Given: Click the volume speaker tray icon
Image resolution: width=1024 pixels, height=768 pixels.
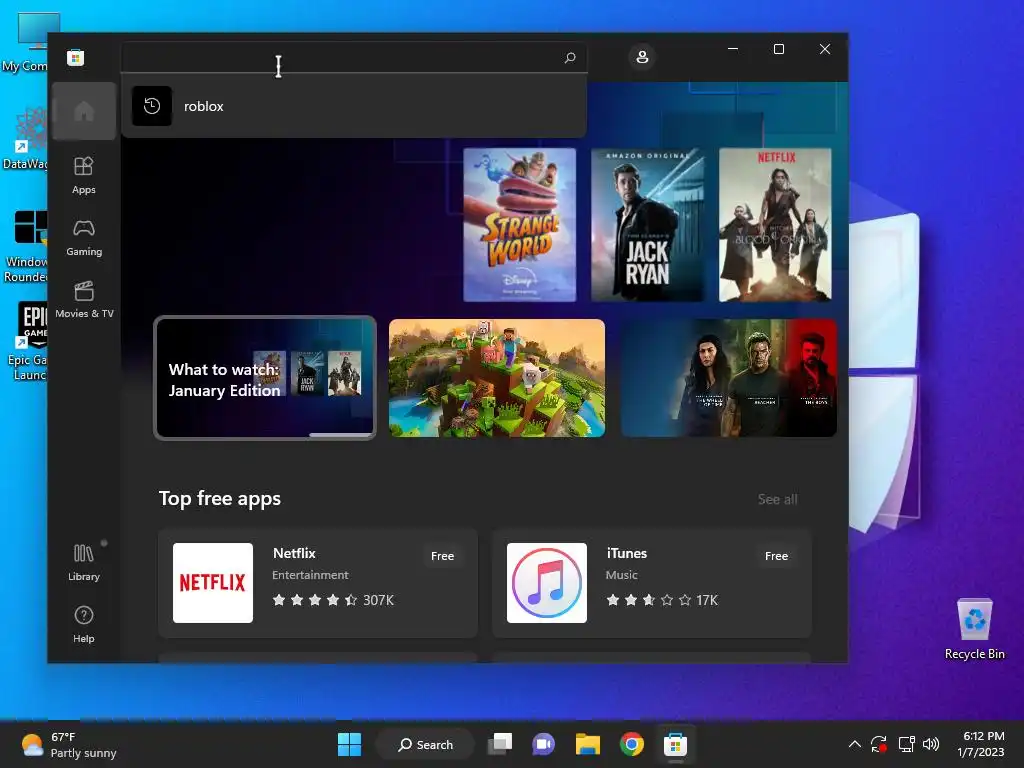Looking at the screenshot, I should (931, 744).
